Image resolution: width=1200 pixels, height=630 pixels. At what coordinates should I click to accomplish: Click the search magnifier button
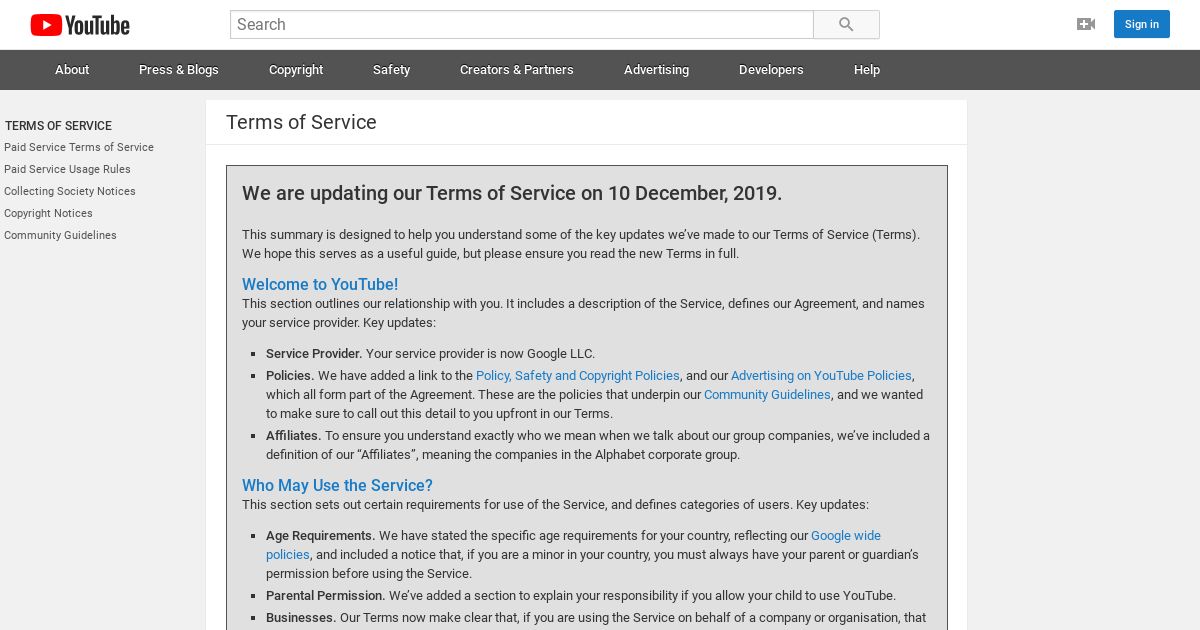point(846,25)
